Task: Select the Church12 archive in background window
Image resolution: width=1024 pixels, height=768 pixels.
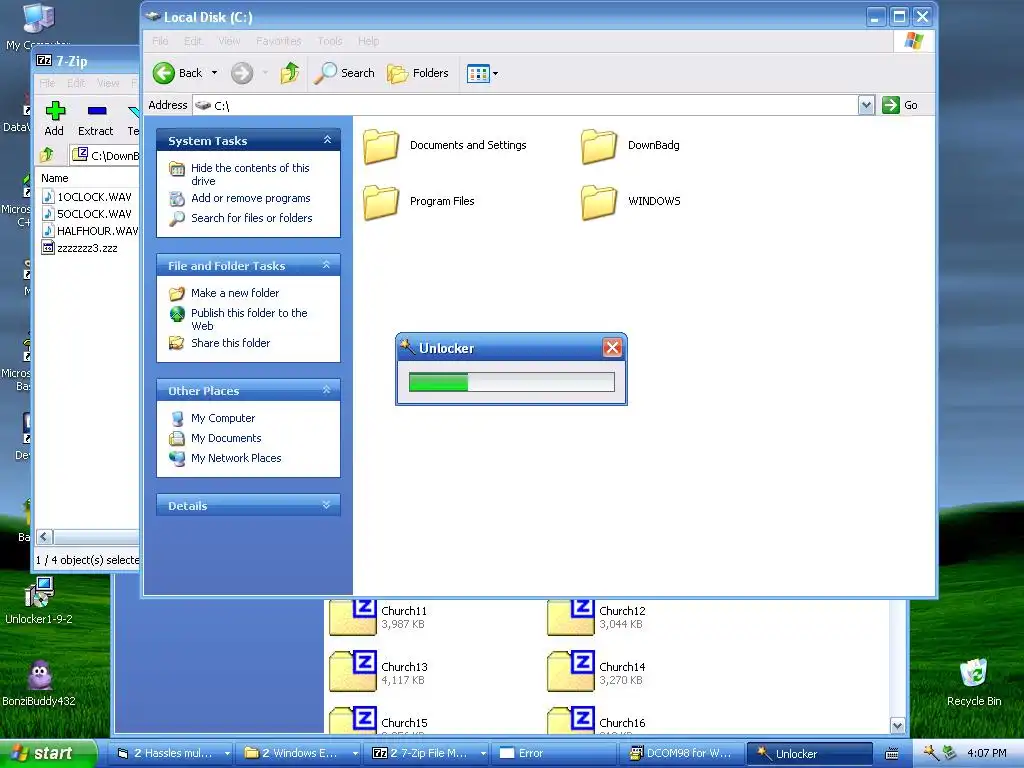Action: coord(597,616)
